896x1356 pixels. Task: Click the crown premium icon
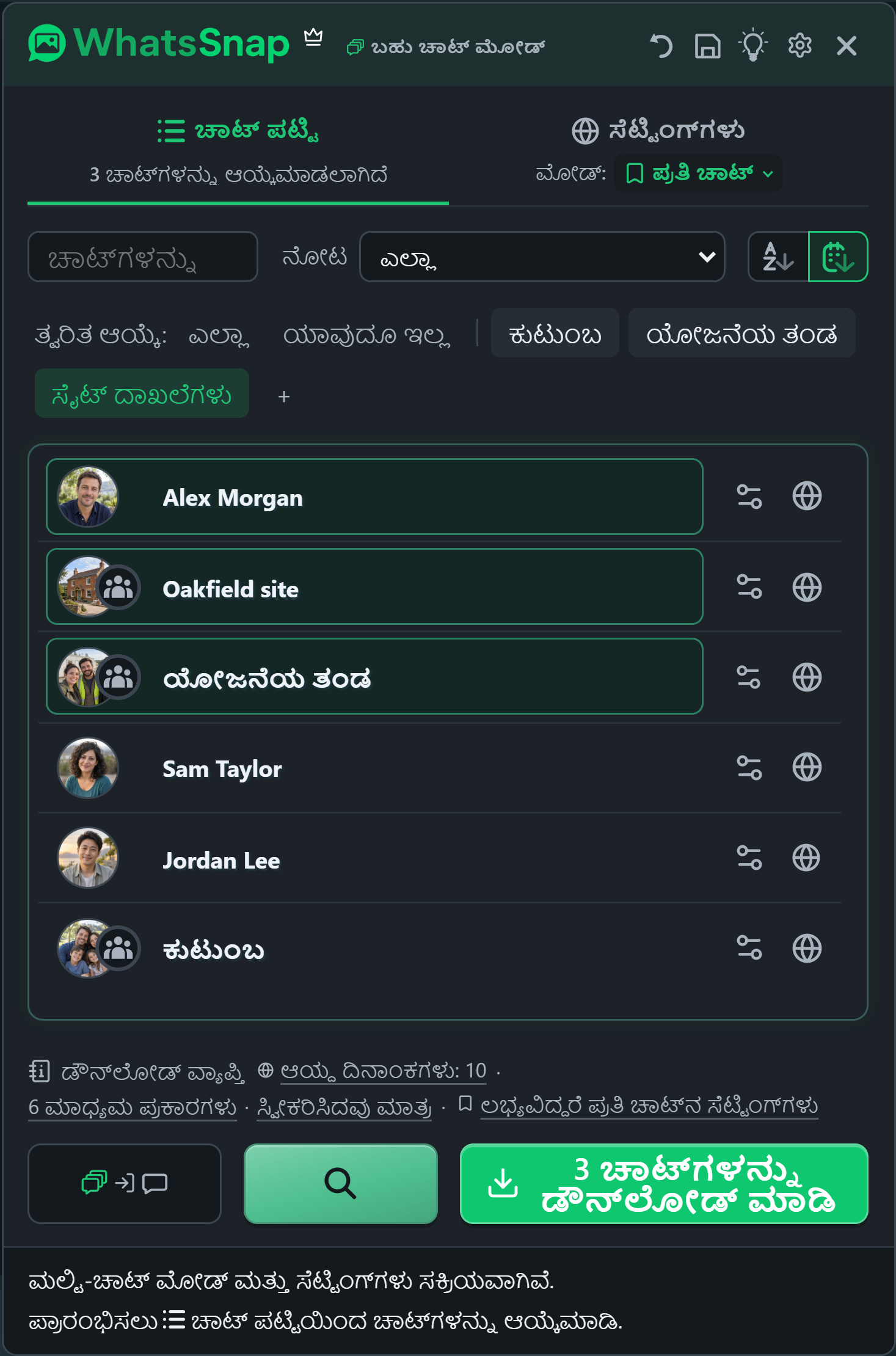pyautogui.click(x=313, y=37)
